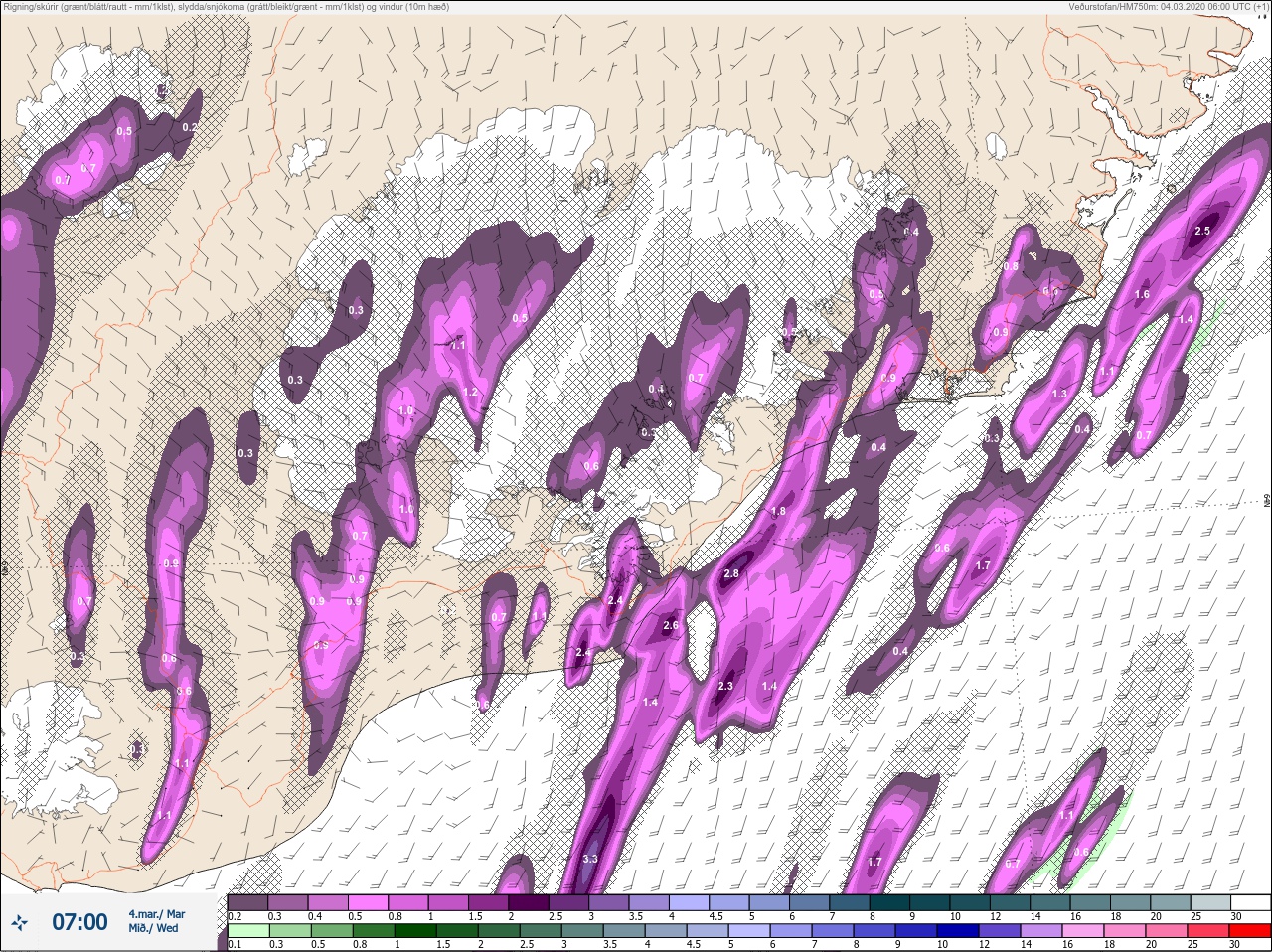Select the upper legend swatch labeled 0.2
1272x952 pixels.
[x=247, y=902]
